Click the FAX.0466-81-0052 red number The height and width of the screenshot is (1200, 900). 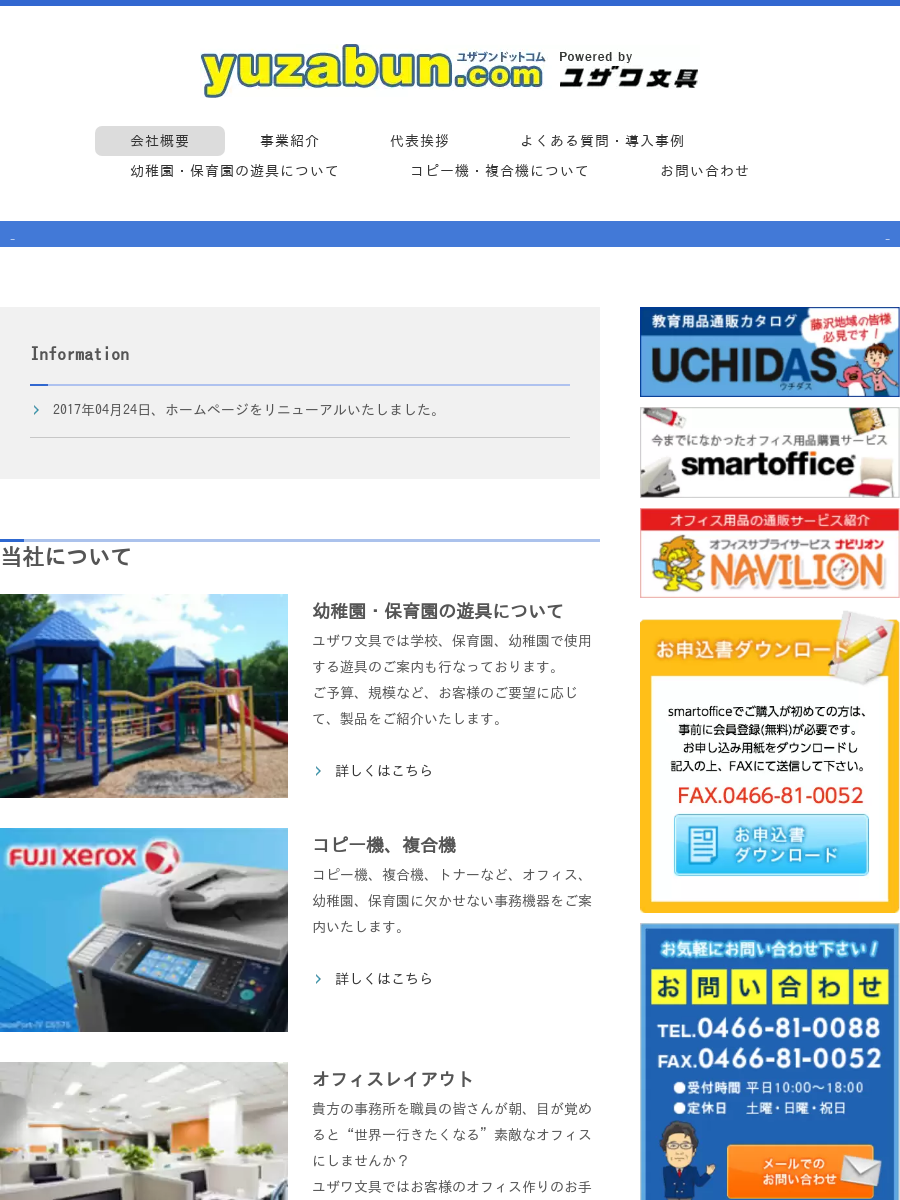click(x=770, y=796)
